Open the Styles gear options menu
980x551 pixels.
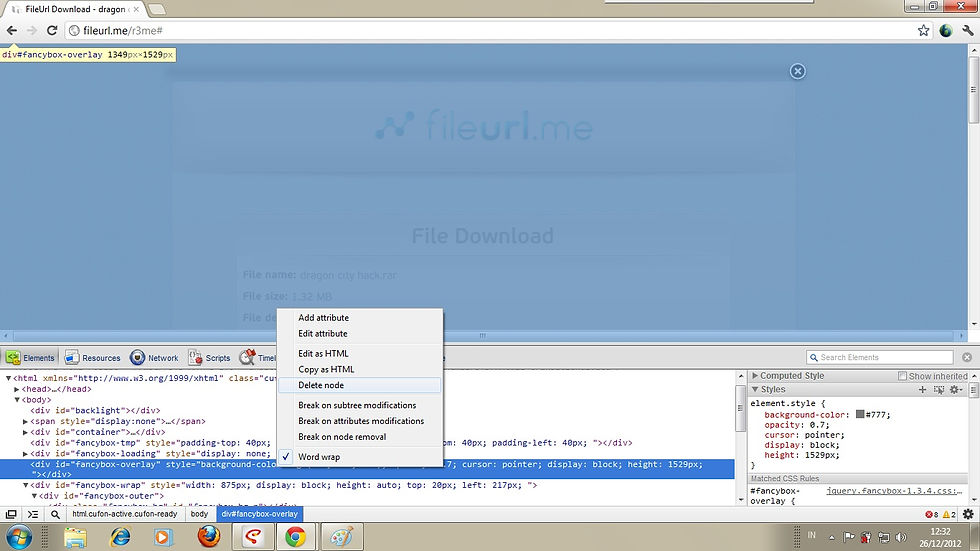(956, 389)
